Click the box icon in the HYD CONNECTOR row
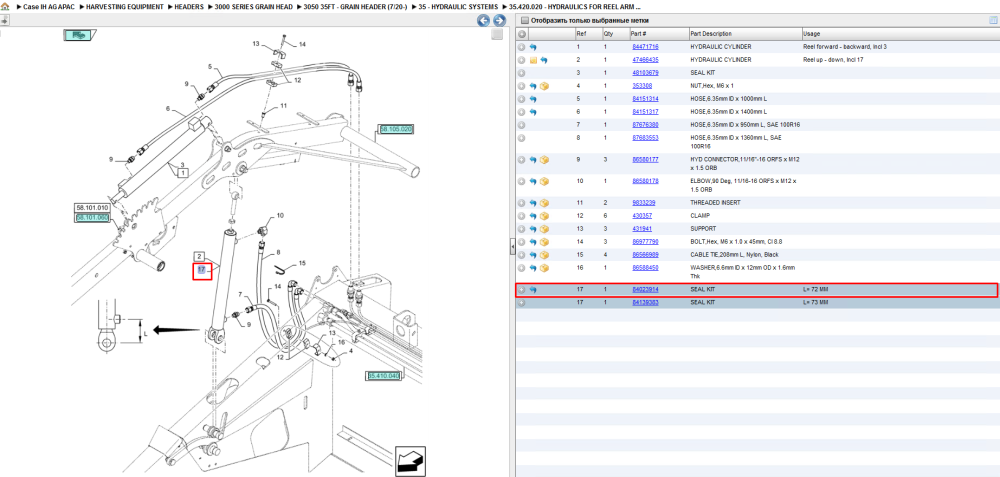The image size is (1000, 477). coord(544,160)
